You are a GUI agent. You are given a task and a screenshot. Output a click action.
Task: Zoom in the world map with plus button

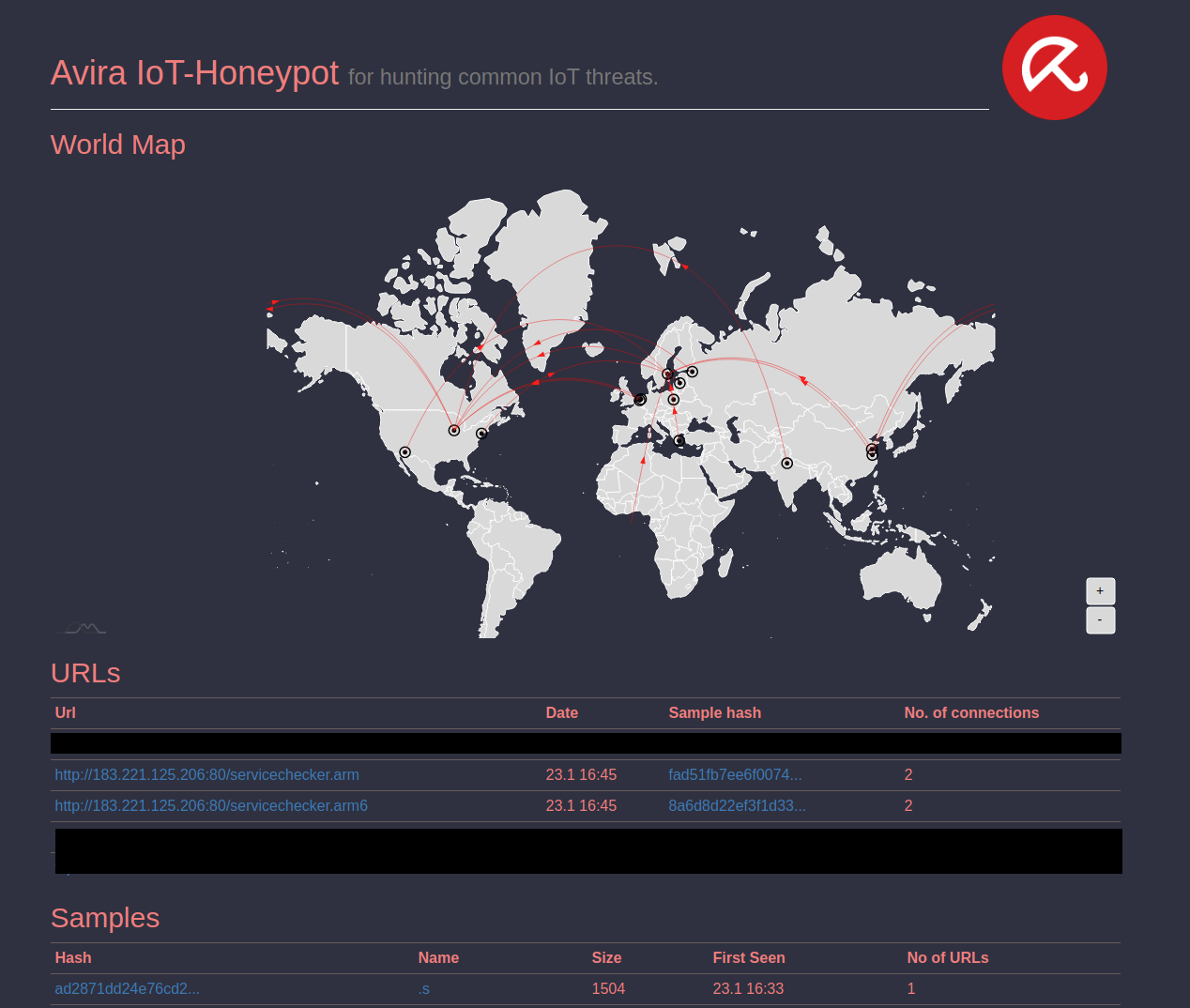pos(1100,591)
